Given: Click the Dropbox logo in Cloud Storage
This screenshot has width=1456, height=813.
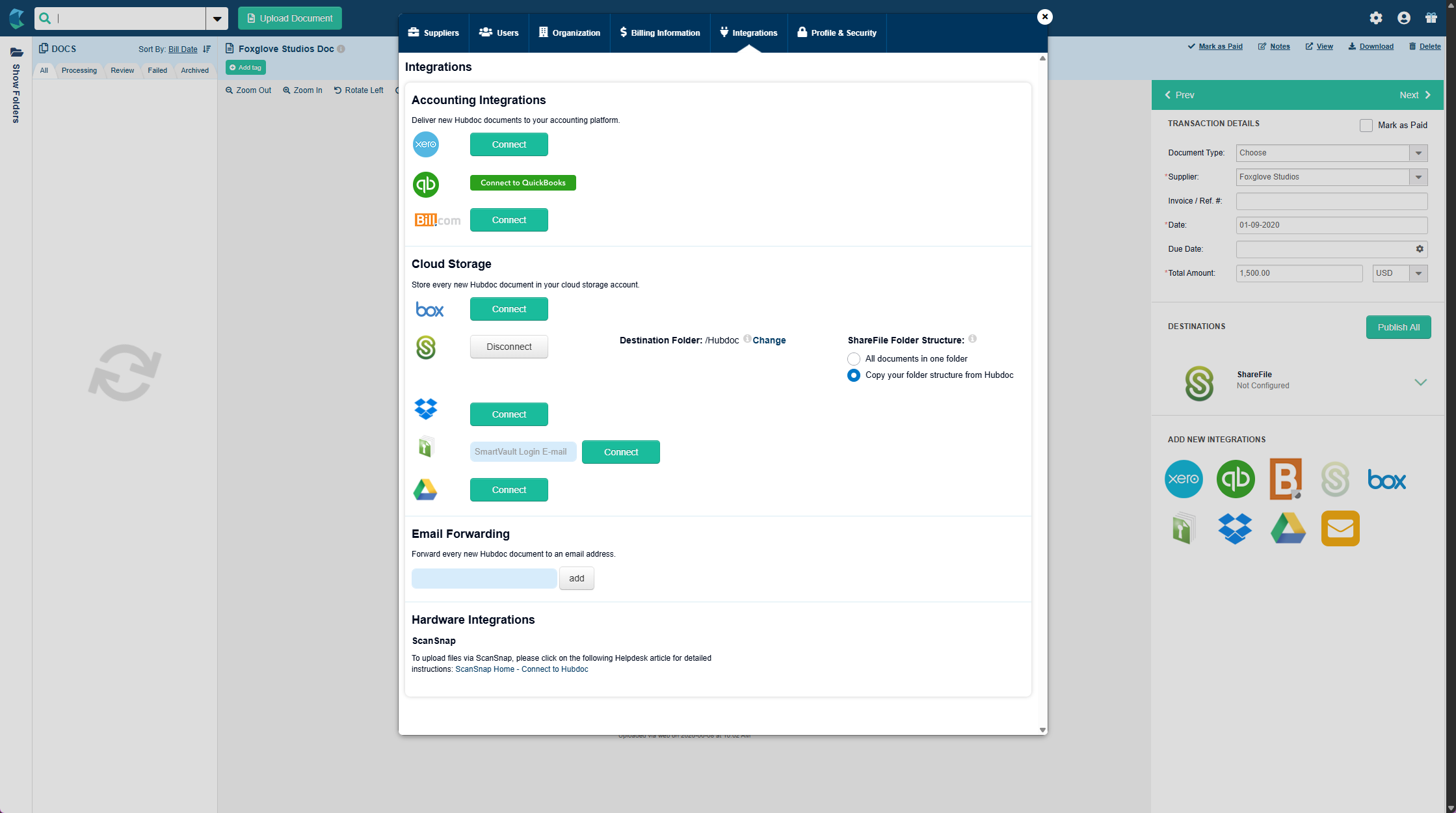Looking at the screenshot, I should pos(426,409).
